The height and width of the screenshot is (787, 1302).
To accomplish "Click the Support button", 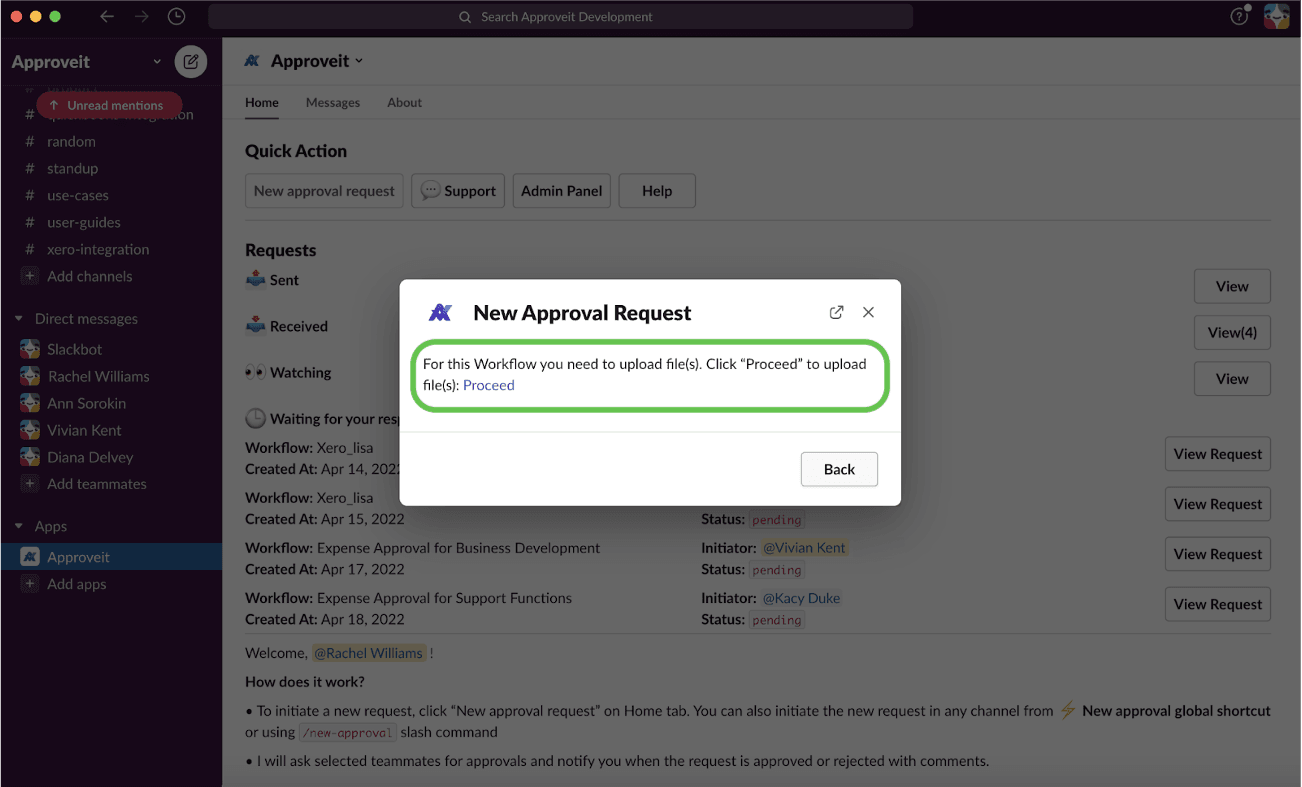I will tap(458, 191).
